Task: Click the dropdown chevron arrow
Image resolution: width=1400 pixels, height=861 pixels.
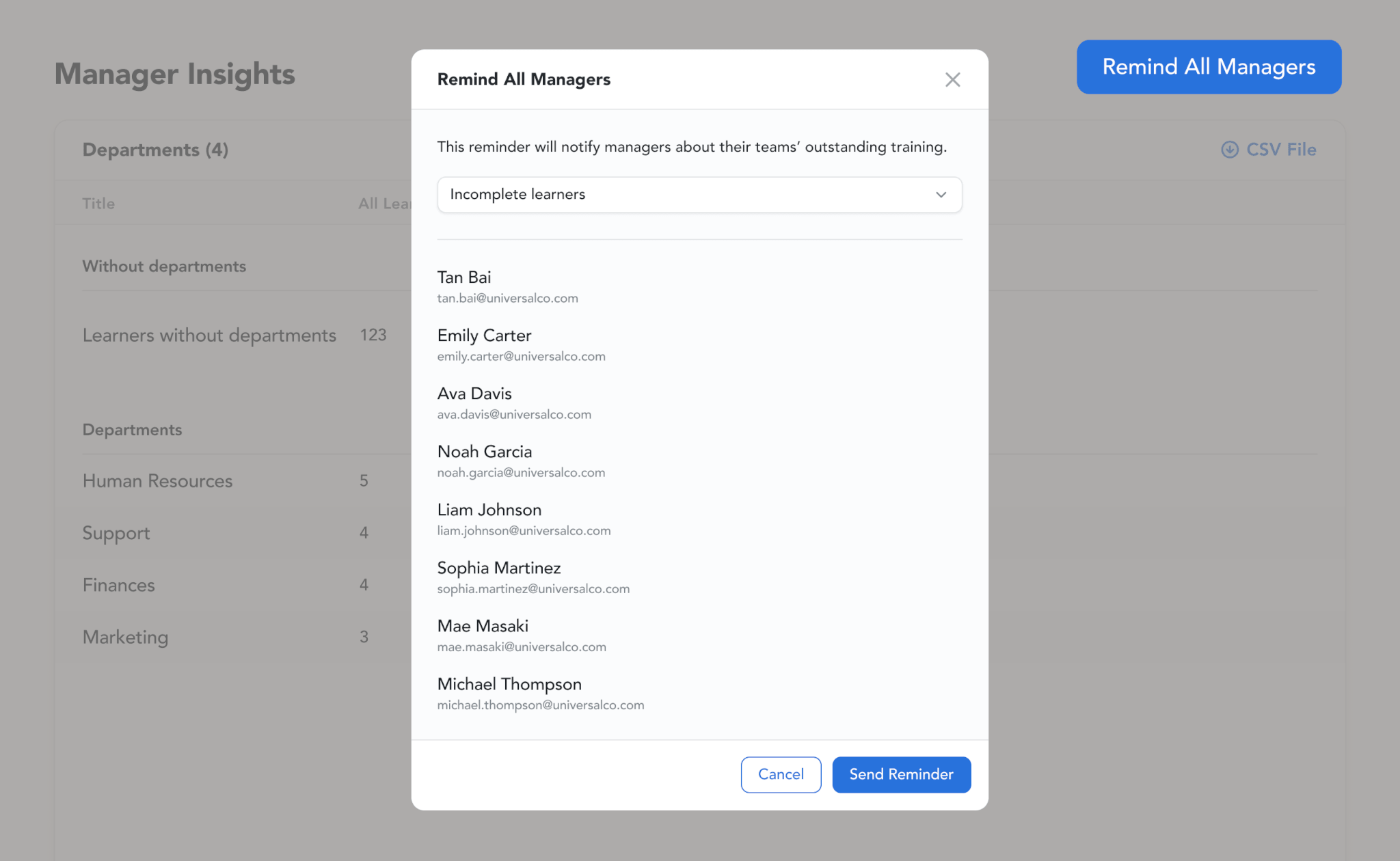Action: tap(941, 195)
